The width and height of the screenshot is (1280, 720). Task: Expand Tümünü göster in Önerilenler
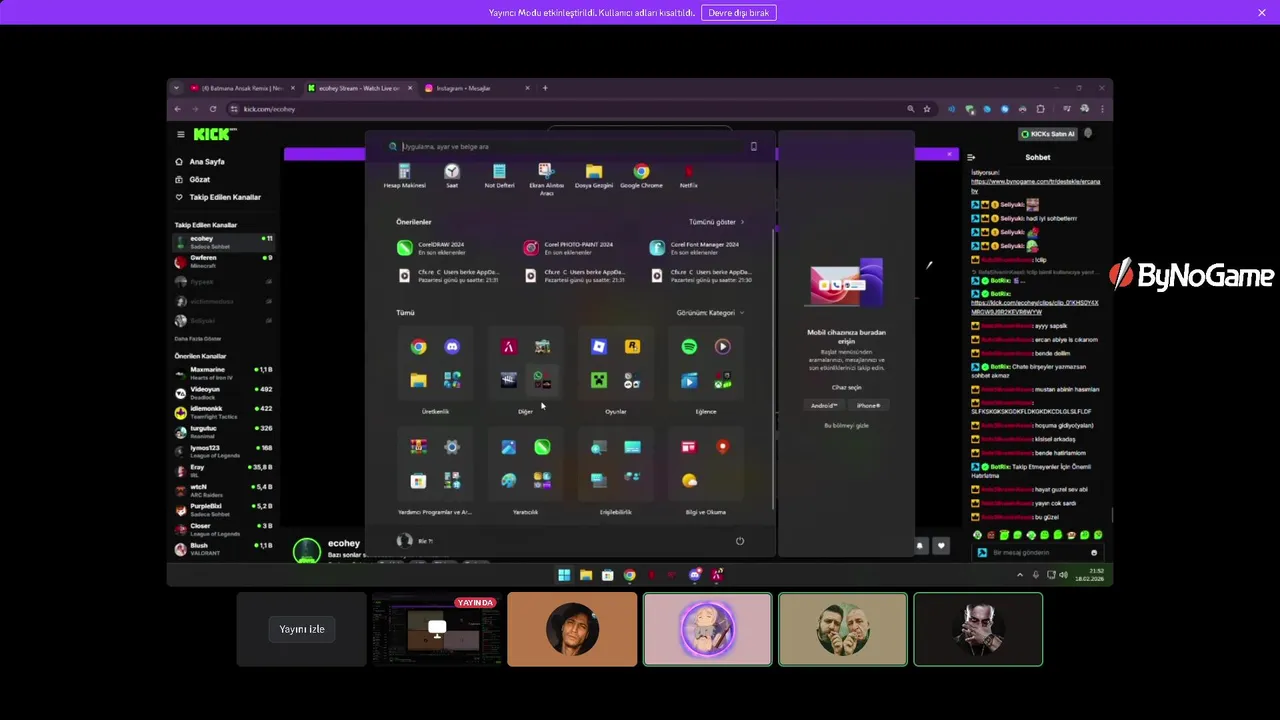click(716, 222)
